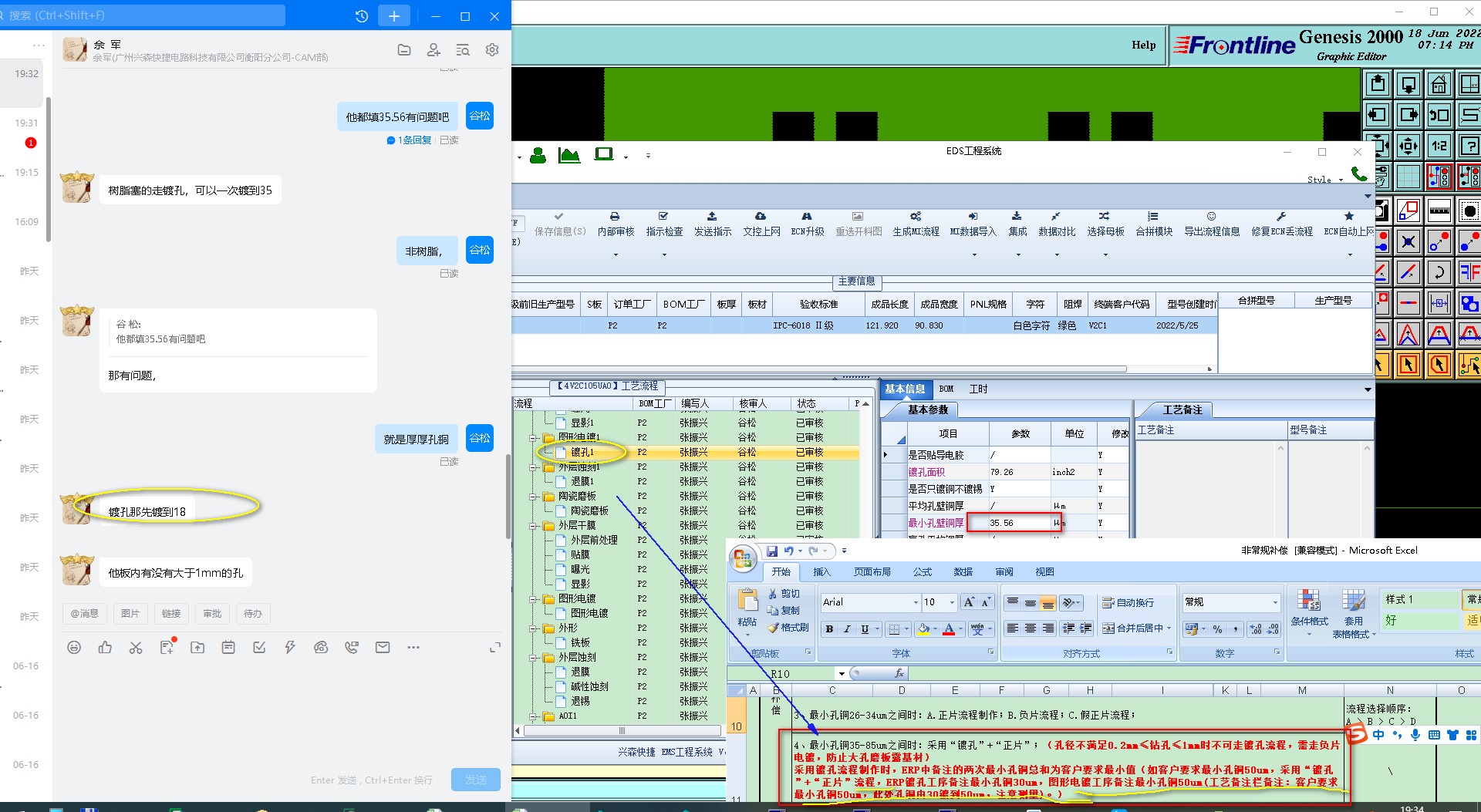Toggle center horizontal alignment in Excel
The width and height of the screenshot is (1481, 812).
point(1031,628)
